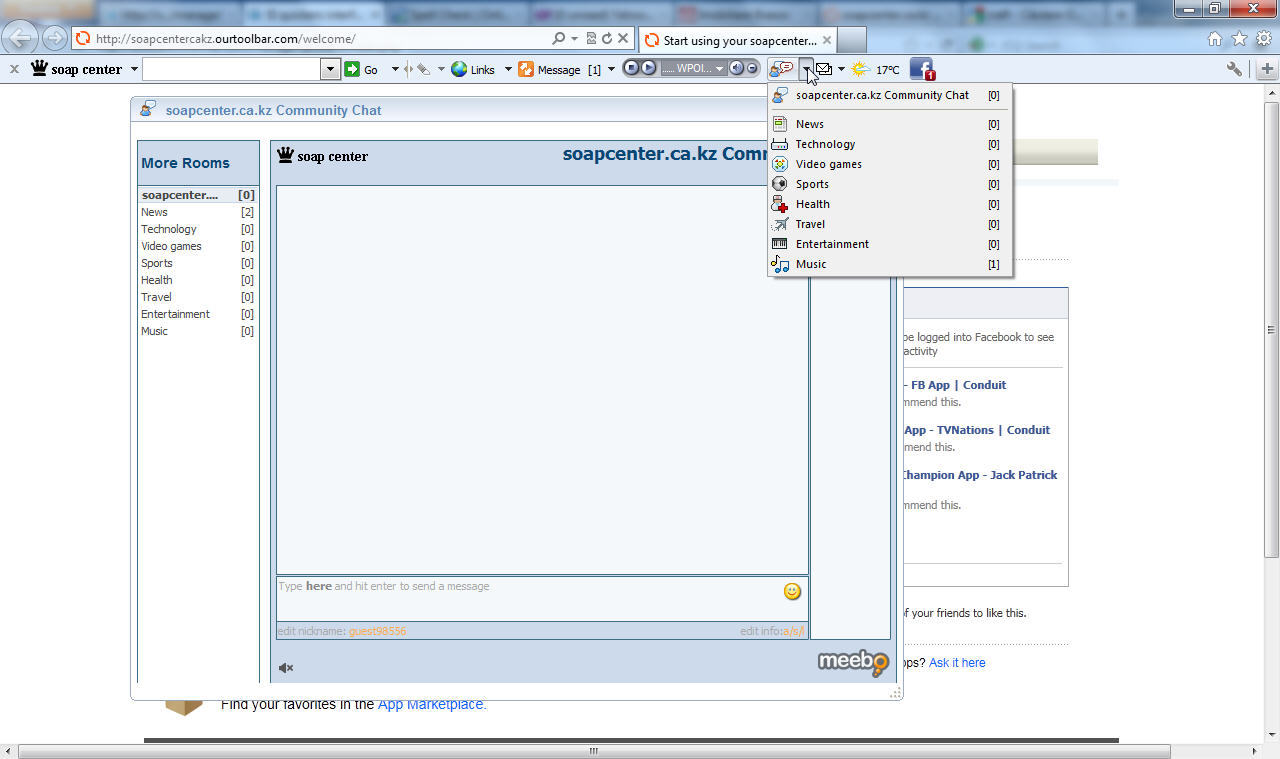Image resolution: width=1280 pixels, height=759 pixels.
Task: Expand the Message dropdown arrow
Action: (x=611, y=69)
